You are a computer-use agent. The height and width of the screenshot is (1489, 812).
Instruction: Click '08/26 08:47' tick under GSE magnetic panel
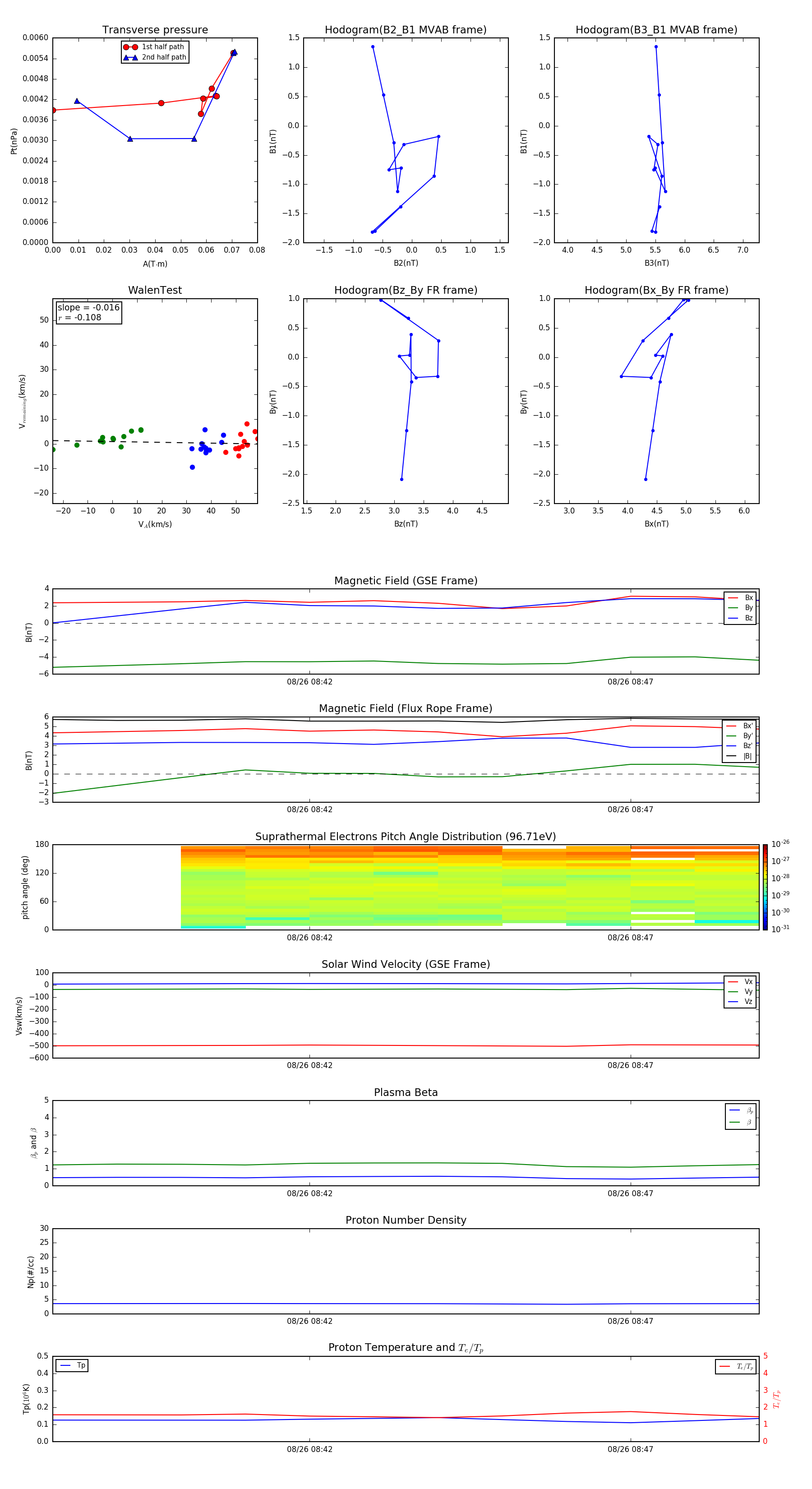pos(631,682)
